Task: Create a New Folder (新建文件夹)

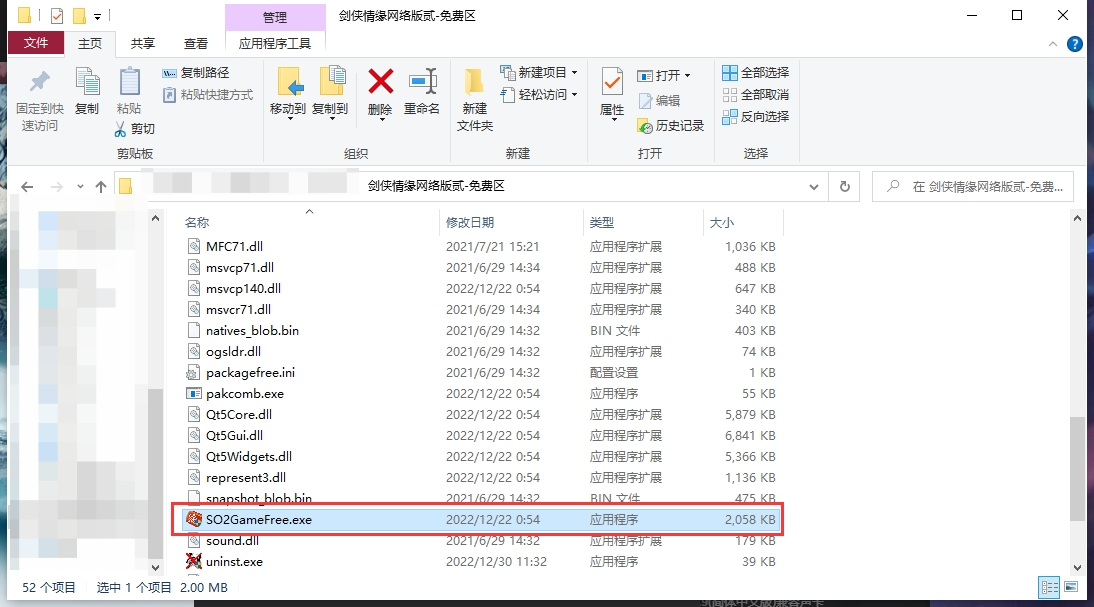Action: (x=474, y=99)
